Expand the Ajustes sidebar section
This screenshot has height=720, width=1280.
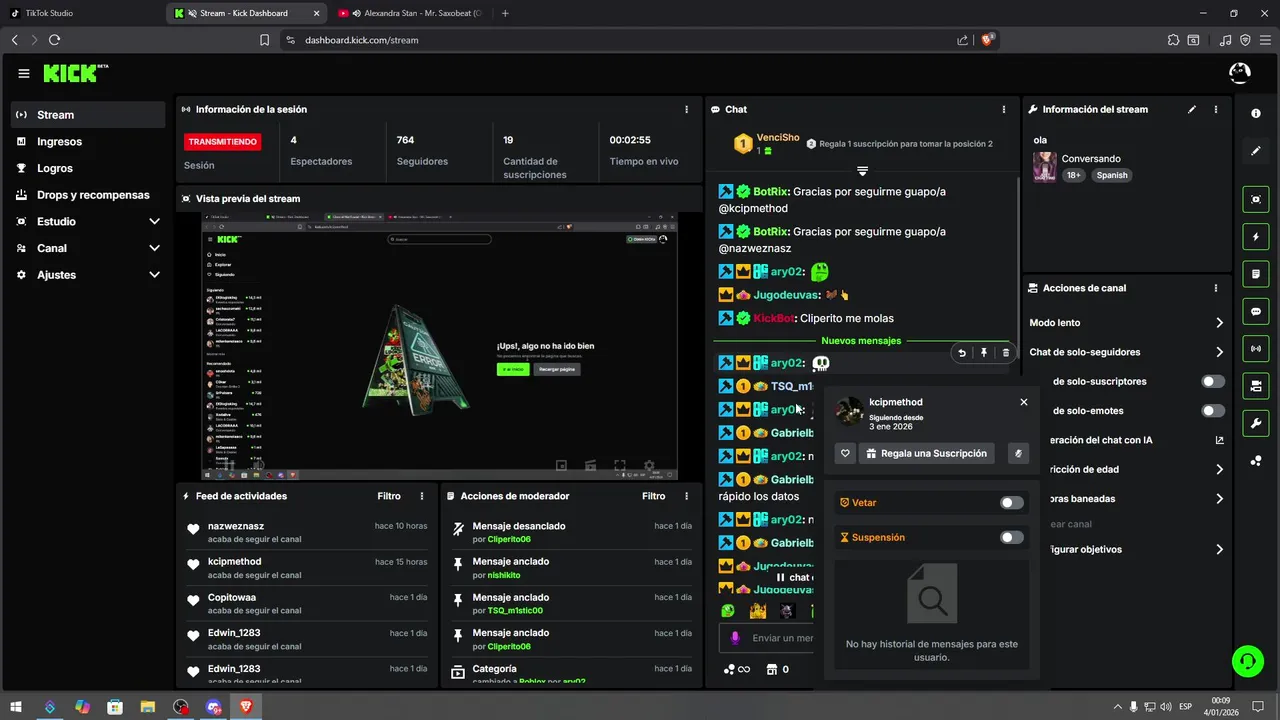tap(154, 275)
